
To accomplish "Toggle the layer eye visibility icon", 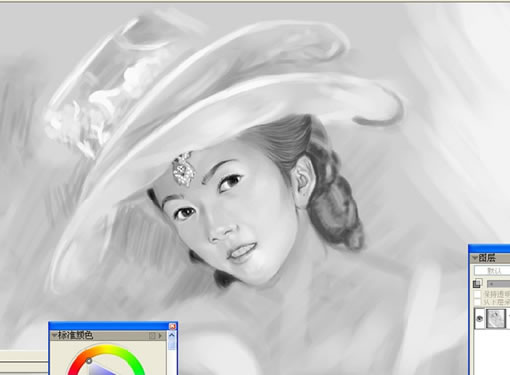I will [479, 319].
